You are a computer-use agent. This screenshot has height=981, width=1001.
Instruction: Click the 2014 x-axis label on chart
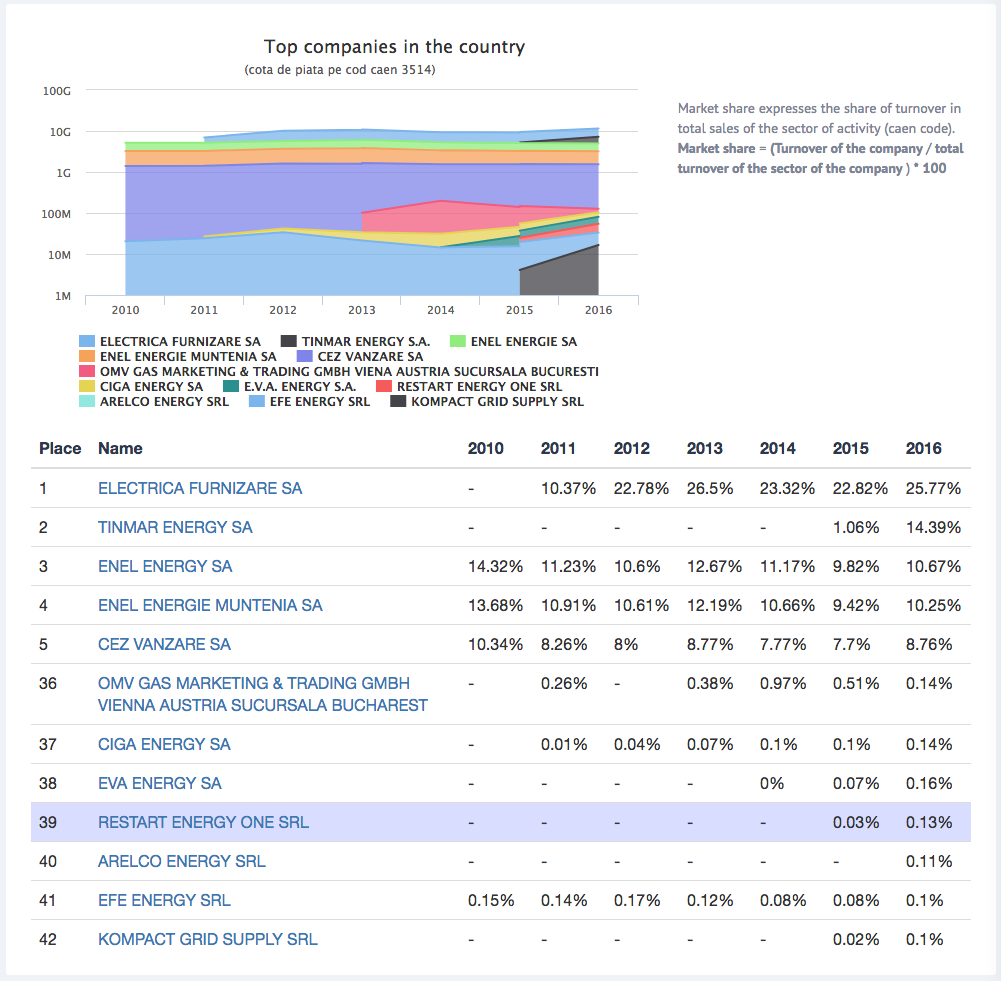[440, 310]
